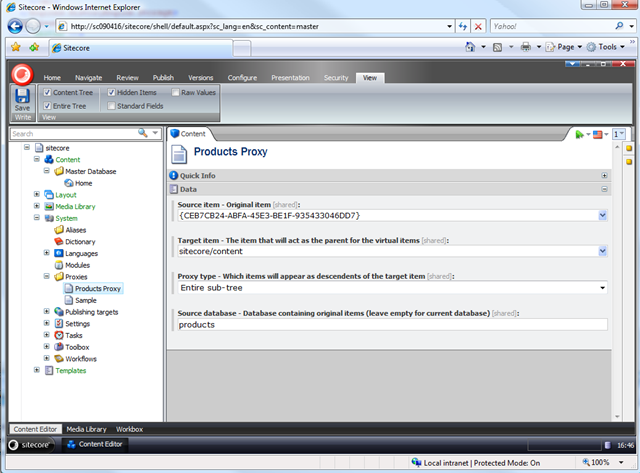Viewport: 640px width, 473px height.
Task: Open the IE Page menu button
Action: (x=564, y=47)
